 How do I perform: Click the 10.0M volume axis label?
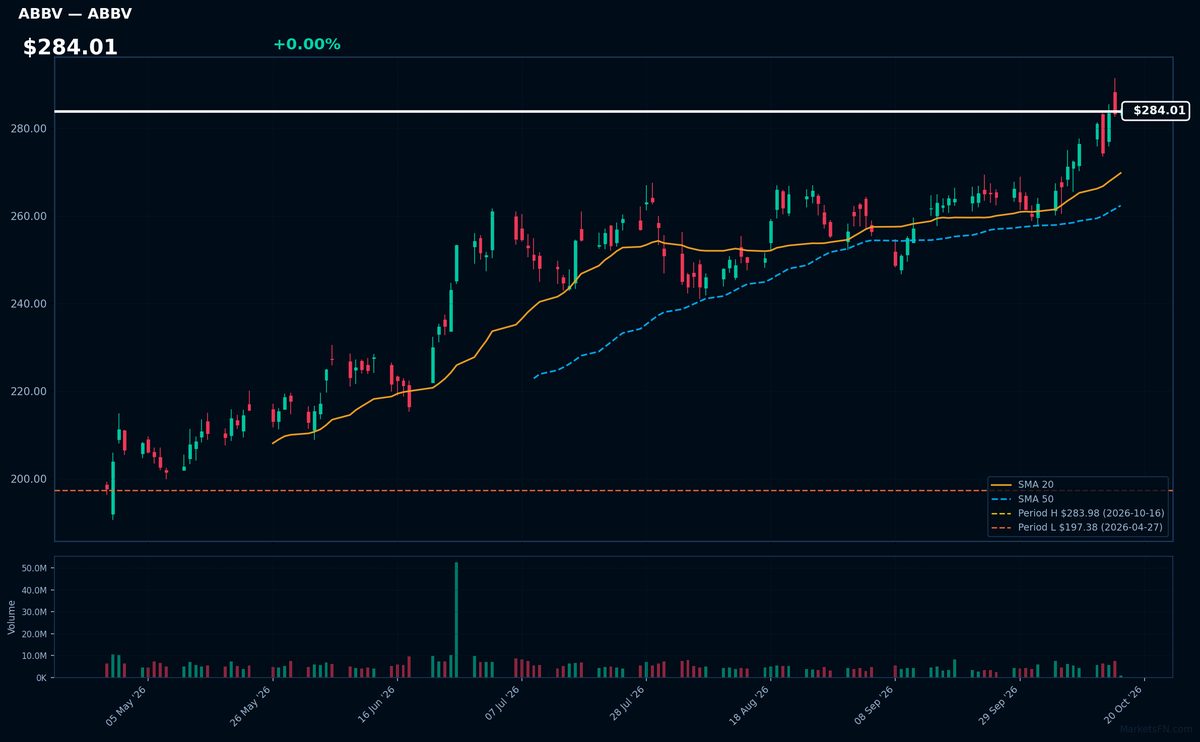(35, 656)
